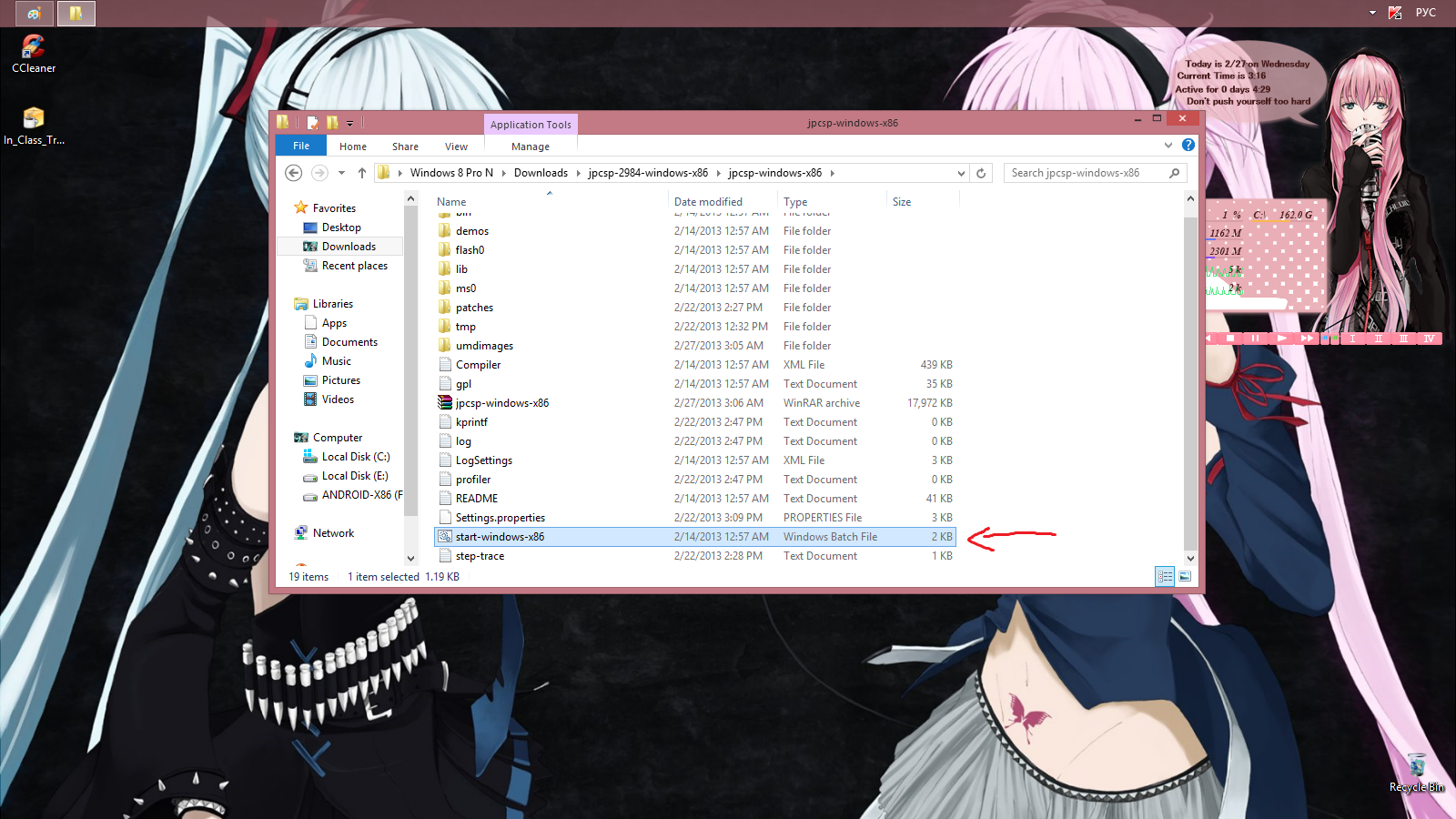Click the search magnifier icon

(x=1174, y=173)
